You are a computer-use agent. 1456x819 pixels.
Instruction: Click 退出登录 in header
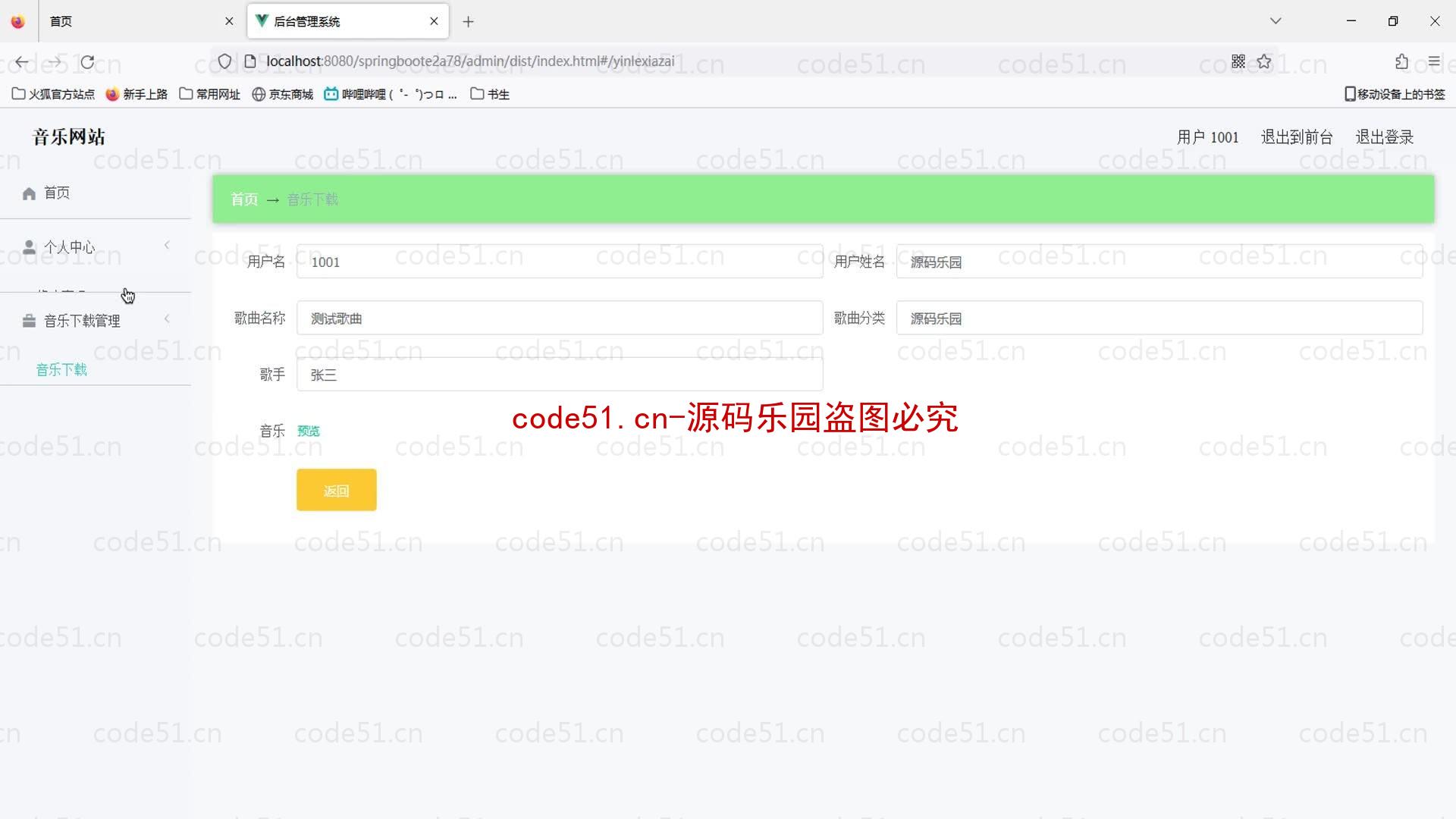coord(1385,137)
